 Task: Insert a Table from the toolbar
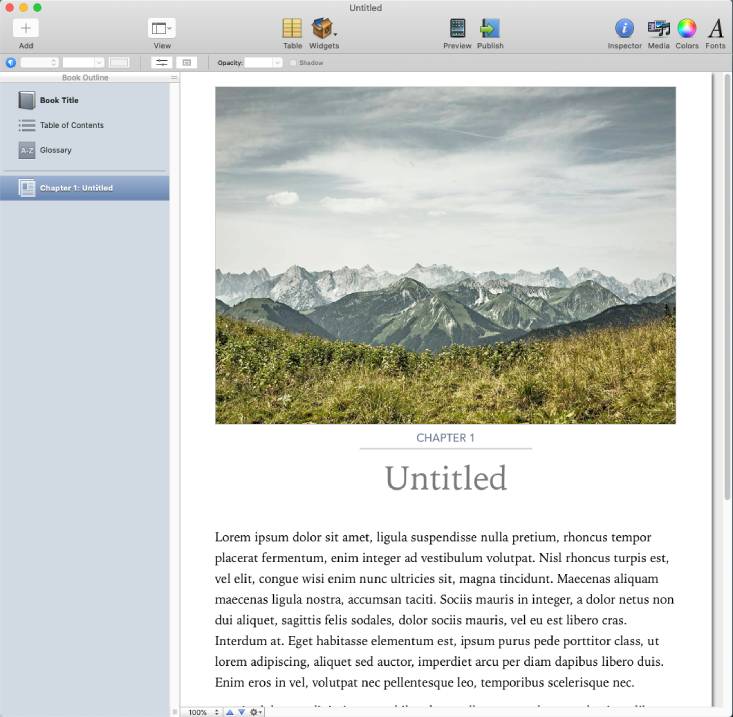[292, 28]
